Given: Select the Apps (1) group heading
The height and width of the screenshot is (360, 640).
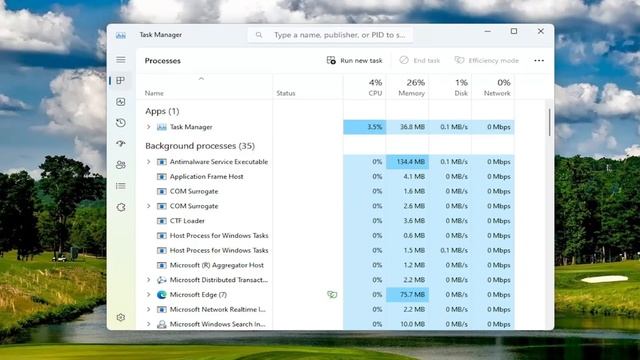Looking at the screenshot, I should (162, 111).
